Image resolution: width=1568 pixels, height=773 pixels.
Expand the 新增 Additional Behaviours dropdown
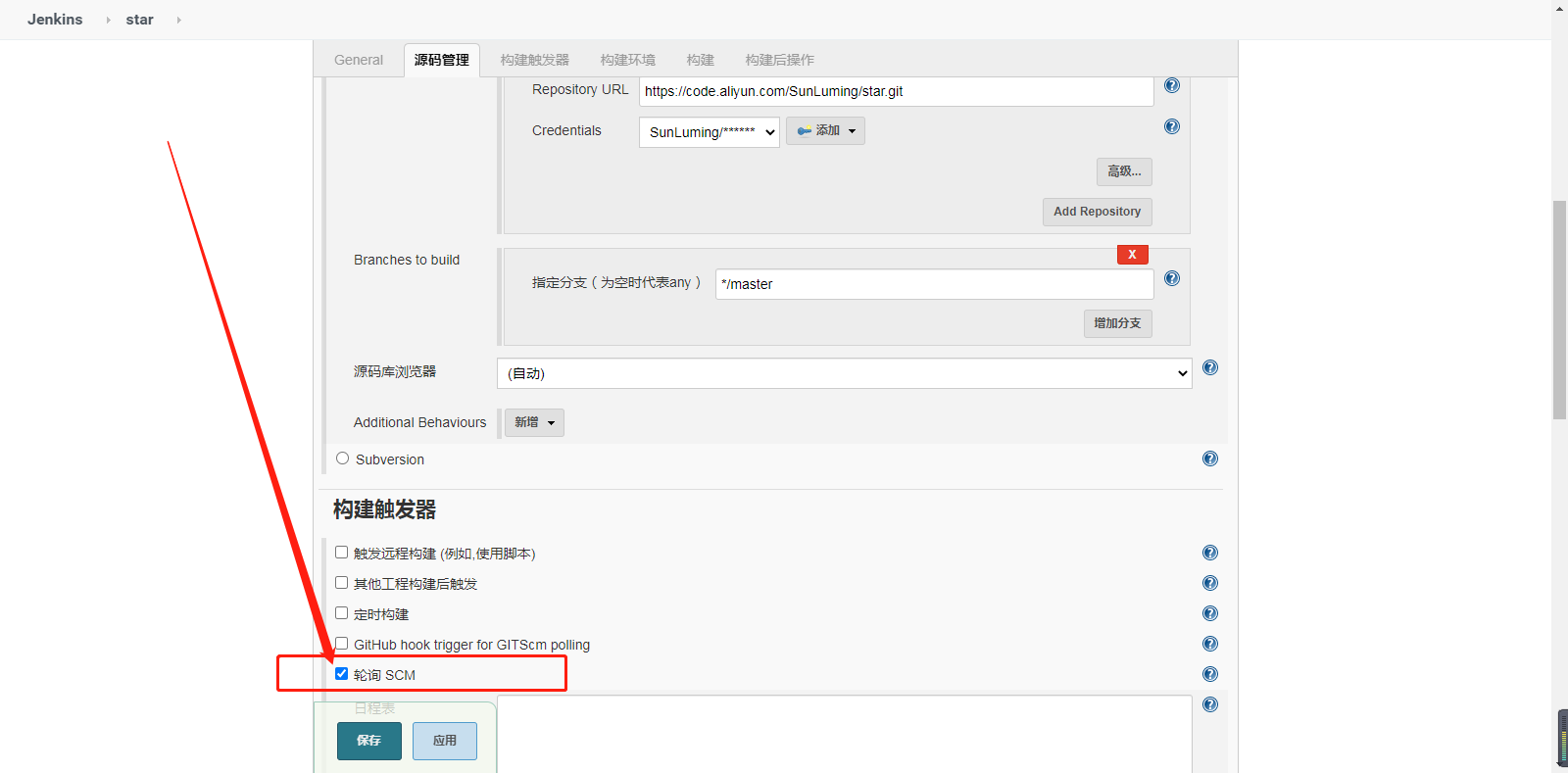click(x=534, y=422)
